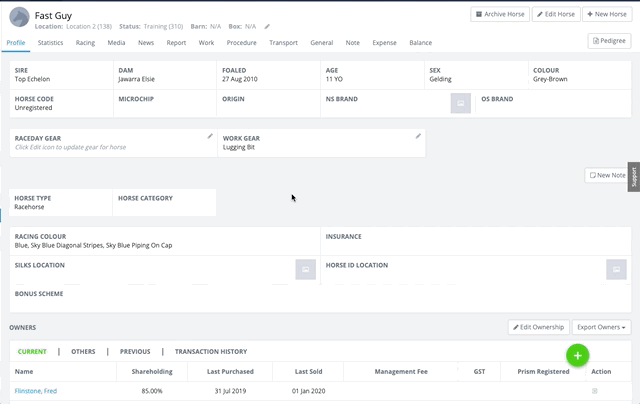Viewport: 640px width, 404px height.
Task: Open the Silks Location image placeholder
Action: [306, 269]
